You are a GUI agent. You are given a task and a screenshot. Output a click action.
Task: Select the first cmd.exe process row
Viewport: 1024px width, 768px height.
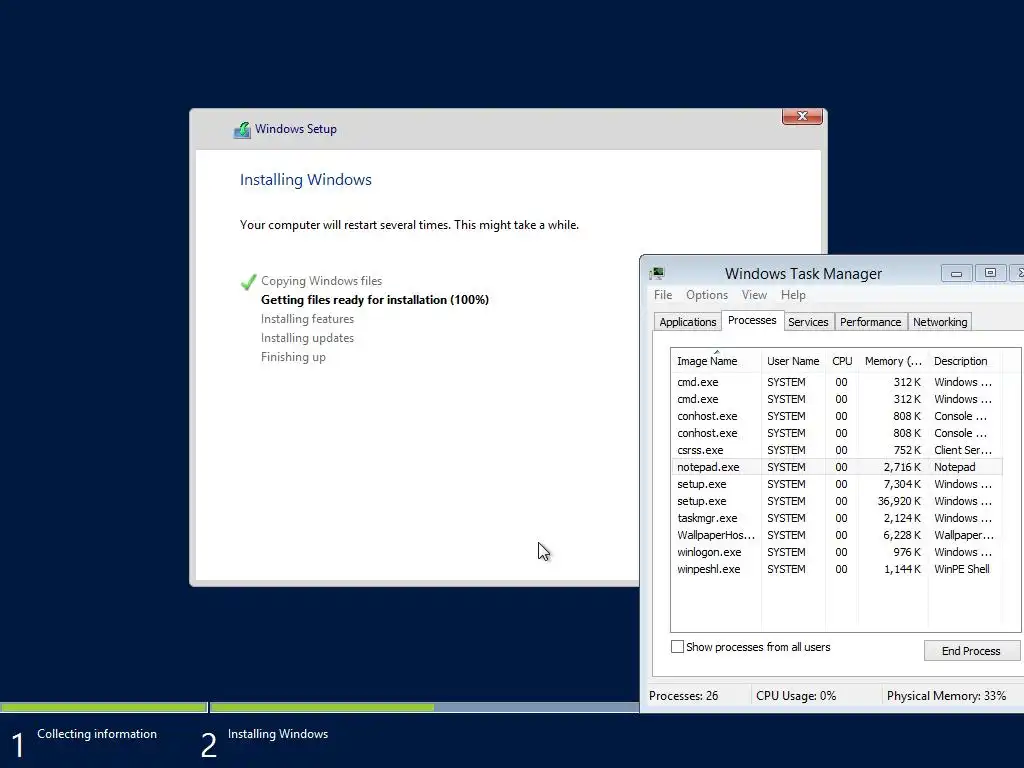836,382
